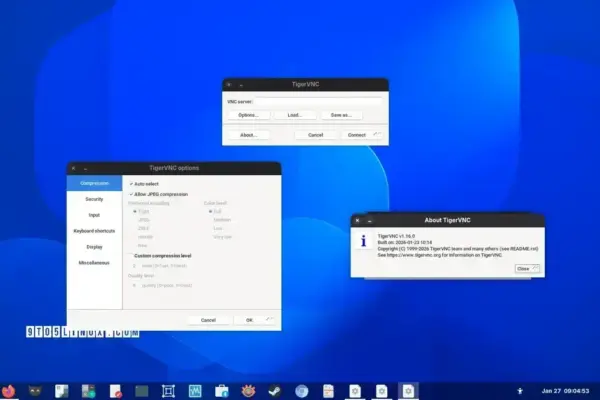Viewport: 600px width, 400px height.
Task: Click the compression level value field
Action: coord(134,266)
